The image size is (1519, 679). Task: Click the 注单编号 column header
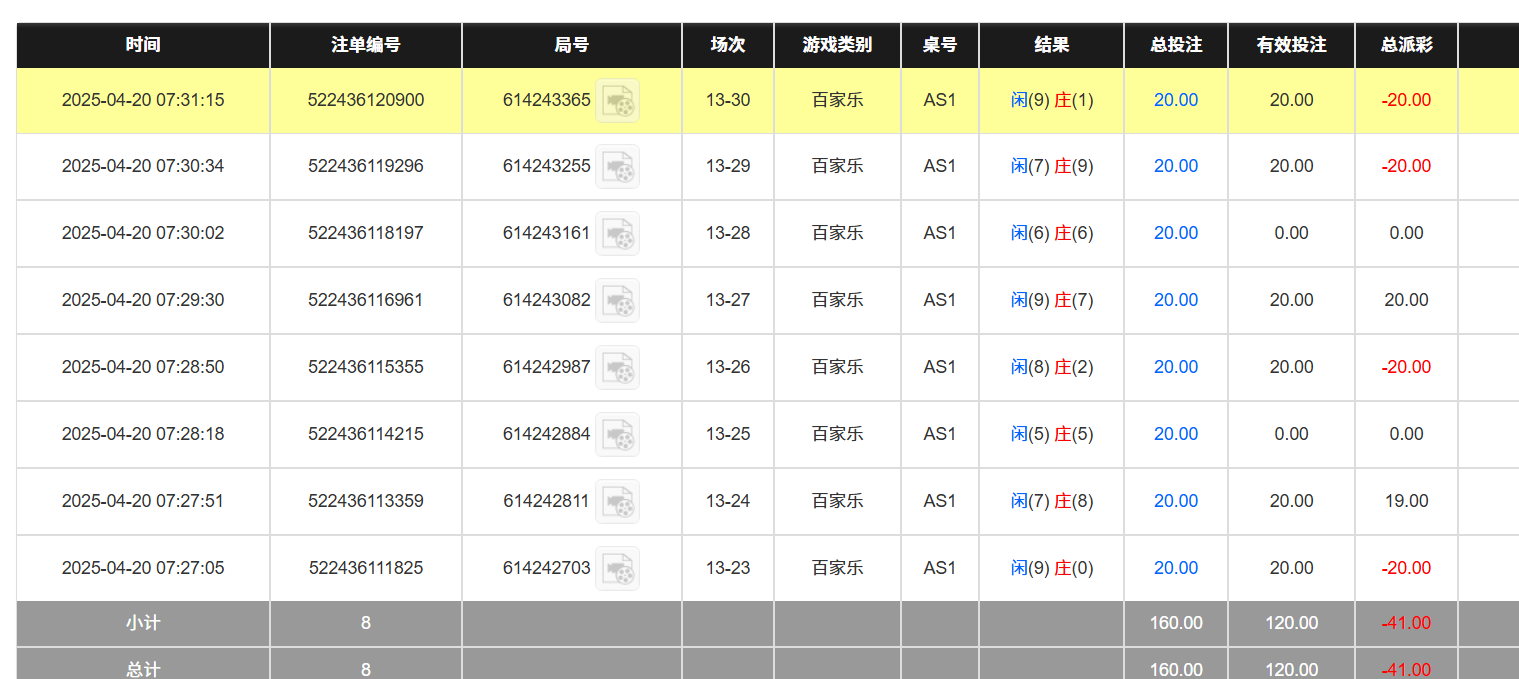click(366, 45)
